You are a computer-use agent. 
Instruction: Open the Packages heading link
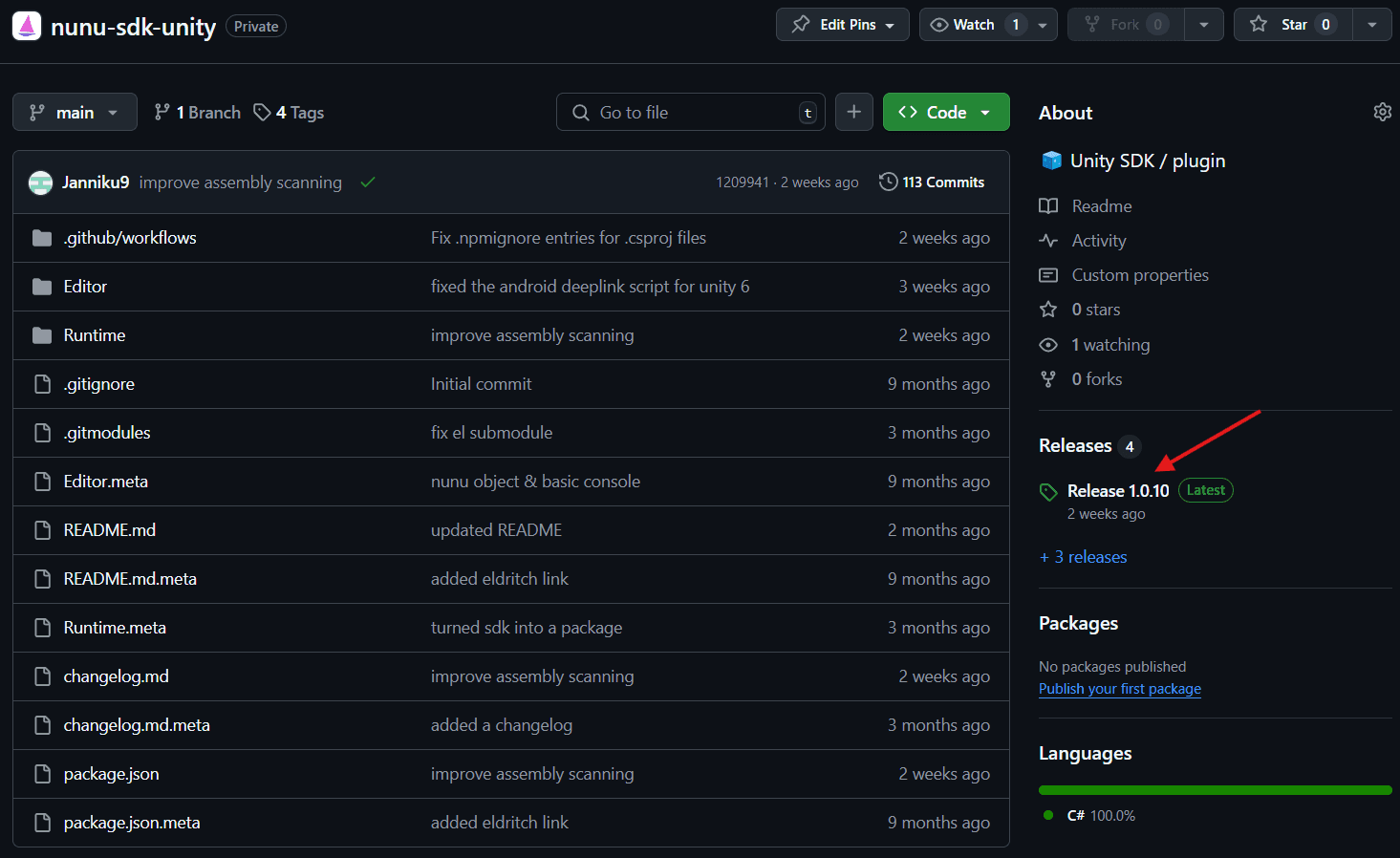pyautogui.click(x=1078, y=624)
